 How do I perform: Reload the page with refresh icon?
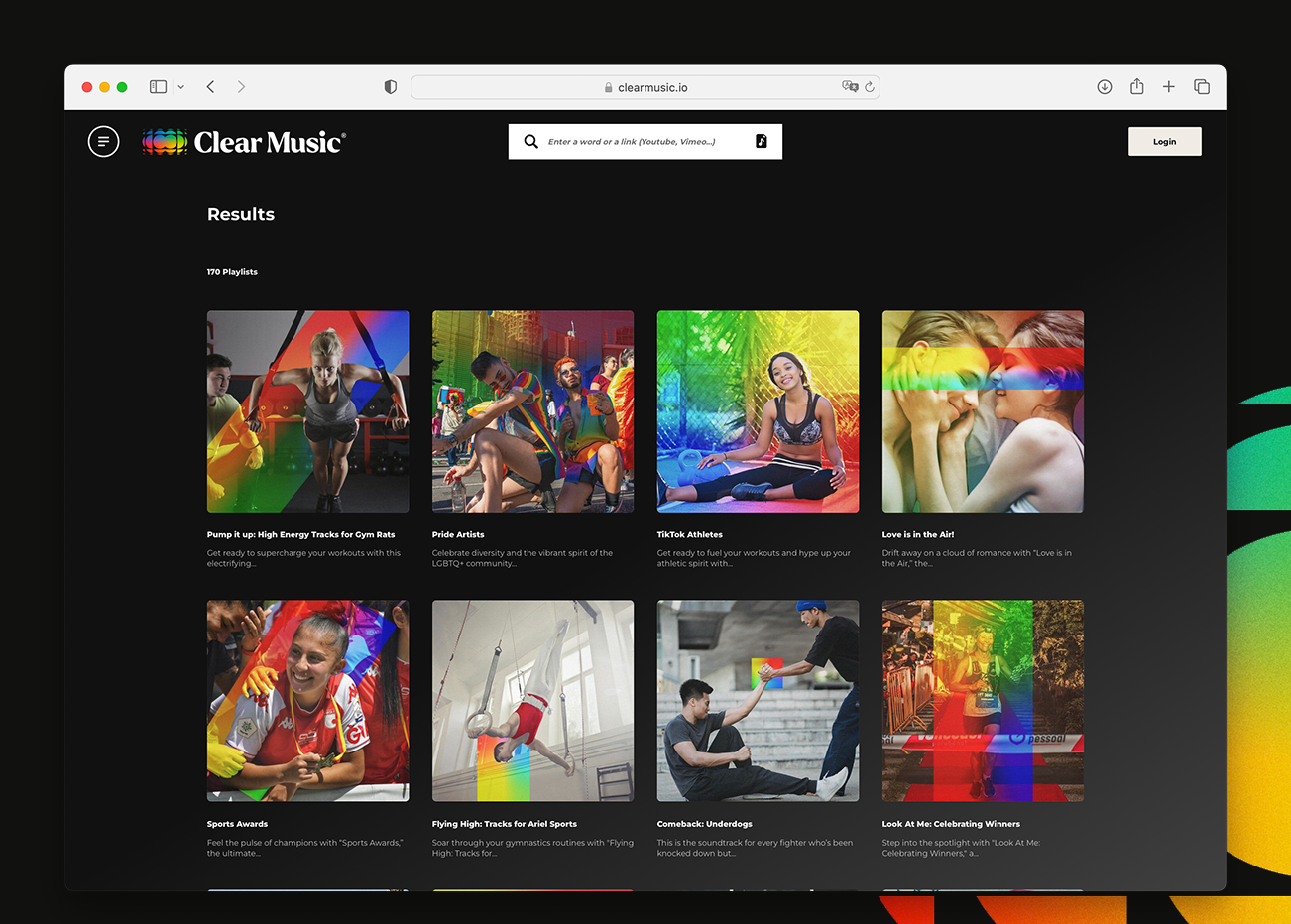870,87
